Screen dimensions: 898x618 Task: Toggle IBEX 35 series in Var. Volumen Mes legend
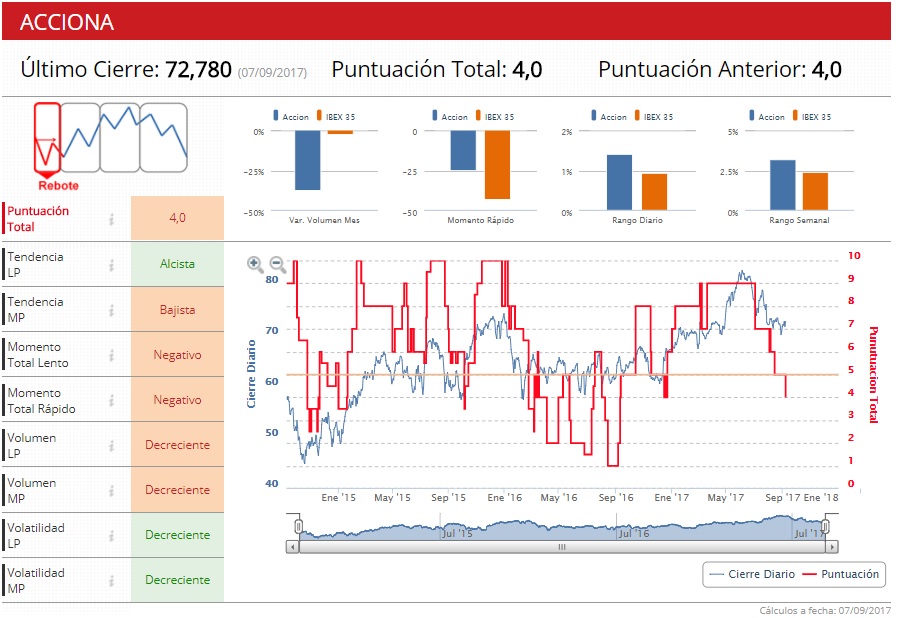click(336, 116)
